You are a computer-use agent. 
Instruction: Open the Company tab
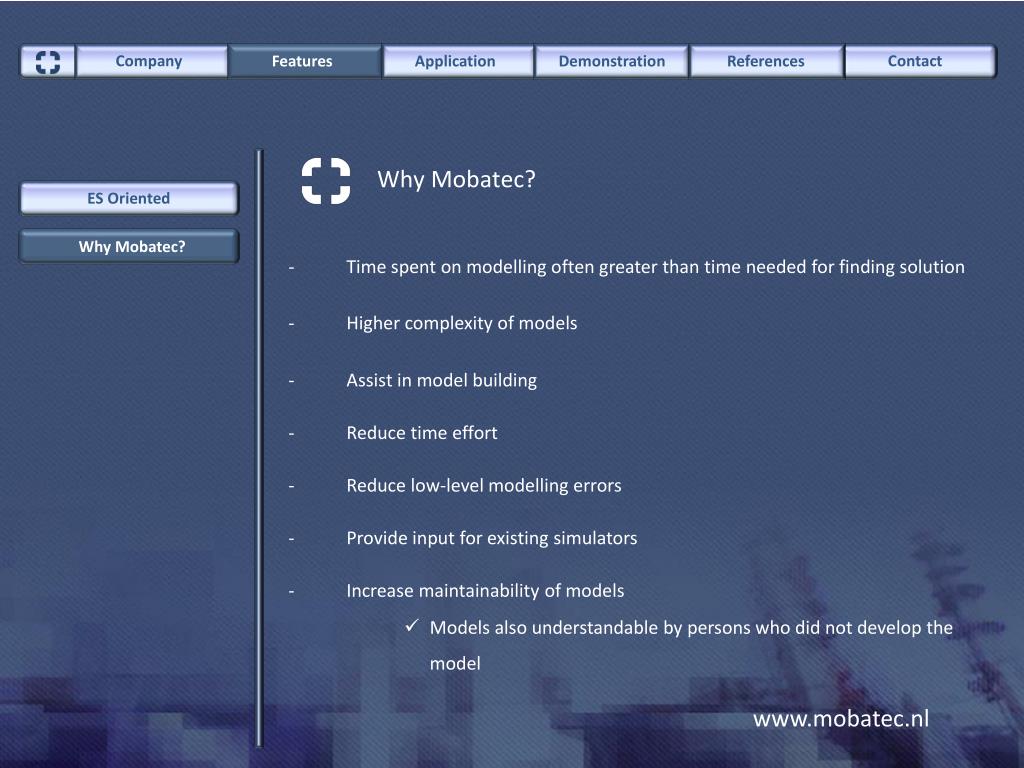point(151,61)
